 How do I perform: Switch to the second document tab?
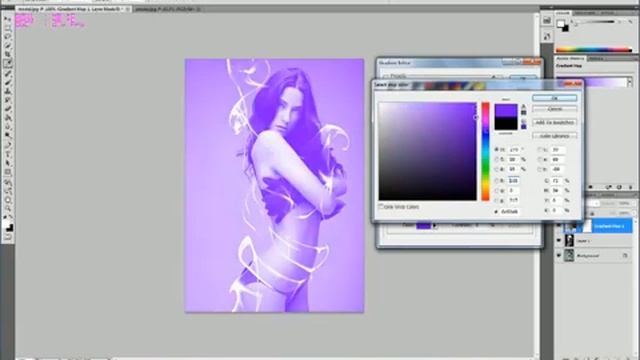point(167,9)
